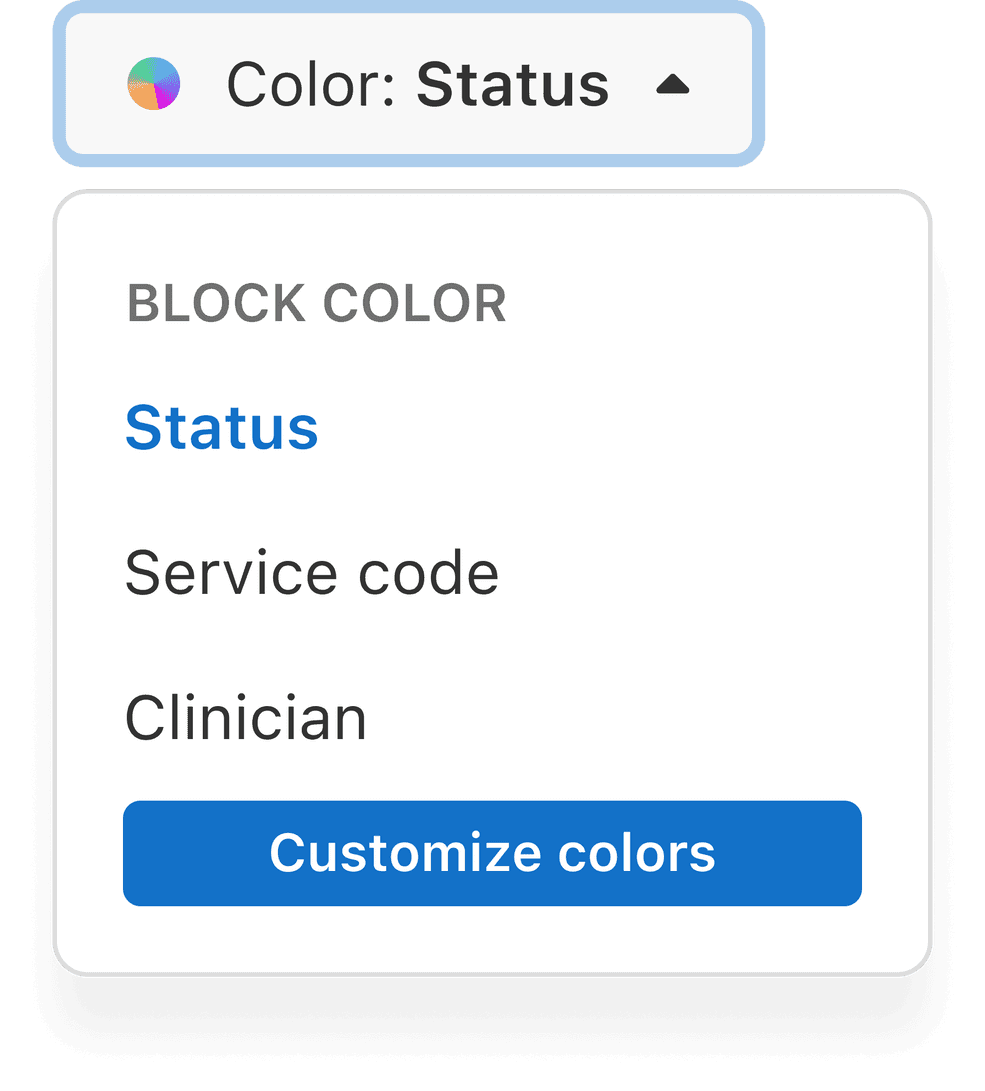Select the Status block color option
The image size is (985, 1091).
pyautogui.click(x=221, y=427)
